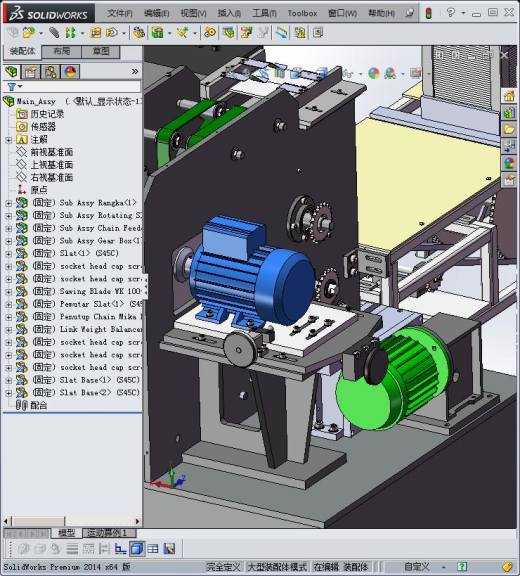Open the File Explorer folder task pane icon
This screenshot has width=520, height=576.
pyautogui.click(x=509, y=129)
